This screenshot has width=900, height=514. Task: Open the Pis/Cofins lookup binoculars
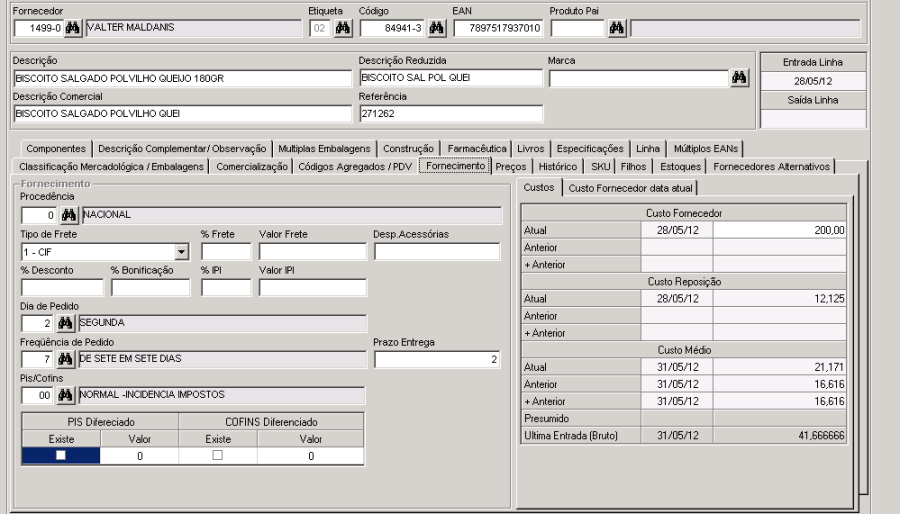65,395
